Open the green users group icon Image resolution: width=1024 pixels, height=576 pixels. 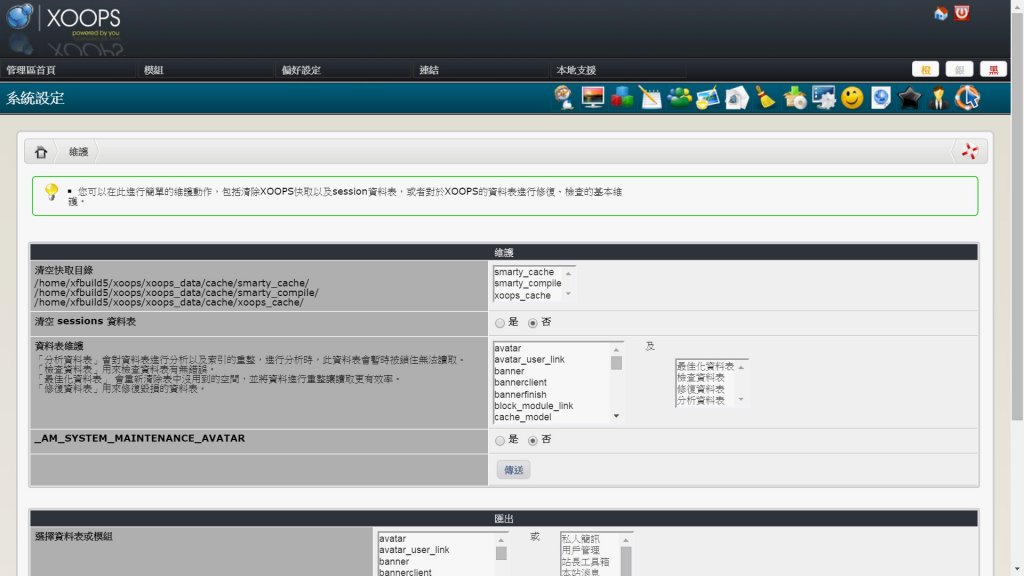pyautogui.click(x=679, y=98)
